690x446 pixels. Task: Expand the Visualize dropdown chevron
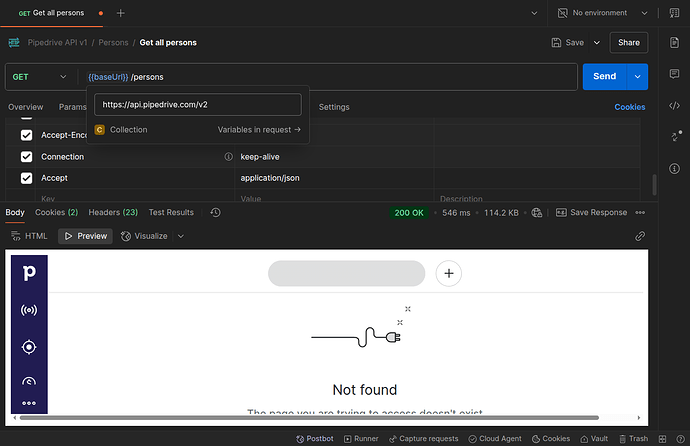180,236
